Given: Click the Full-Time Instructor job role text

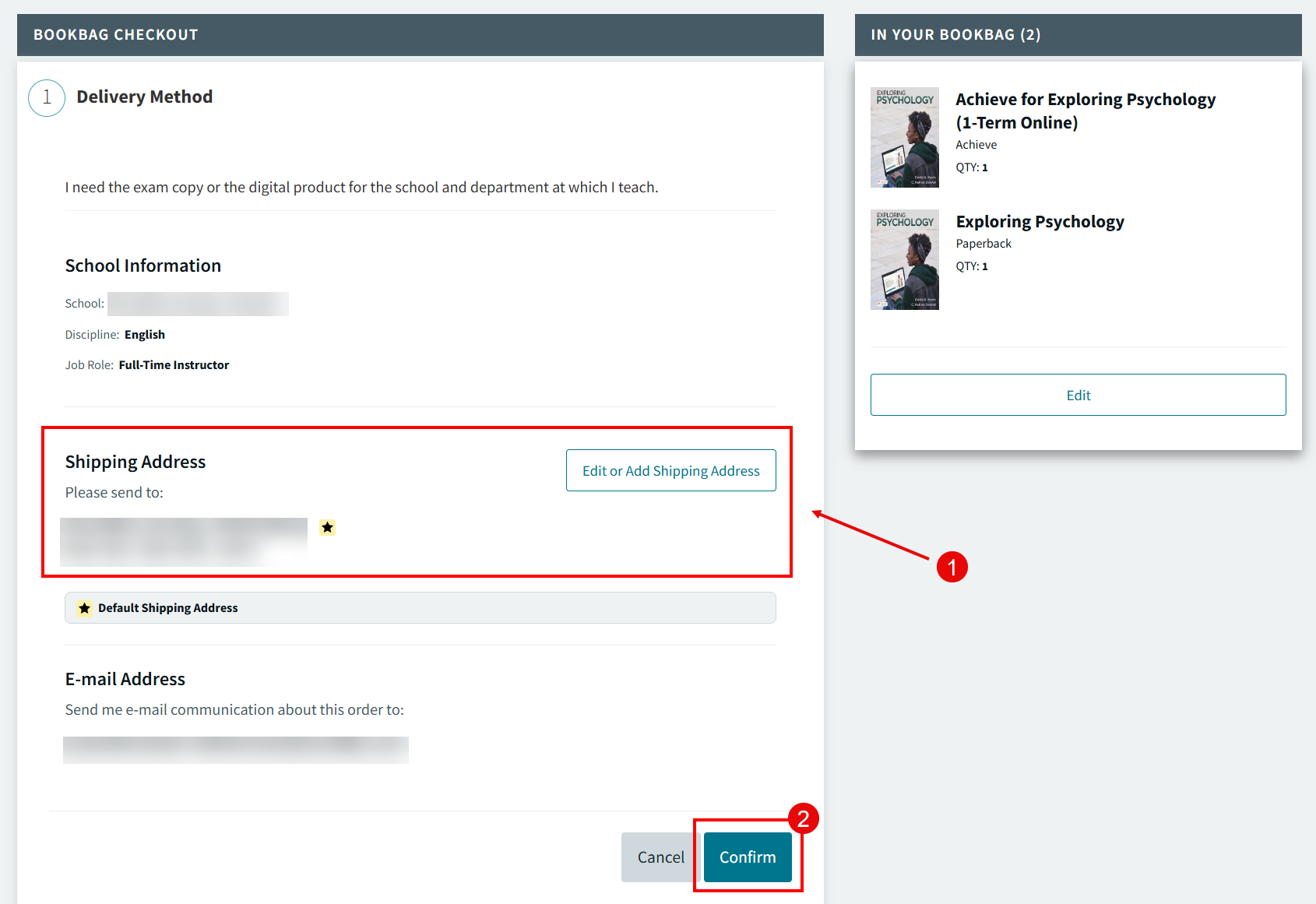Looking at the screenshot, I should pos(174,365).
